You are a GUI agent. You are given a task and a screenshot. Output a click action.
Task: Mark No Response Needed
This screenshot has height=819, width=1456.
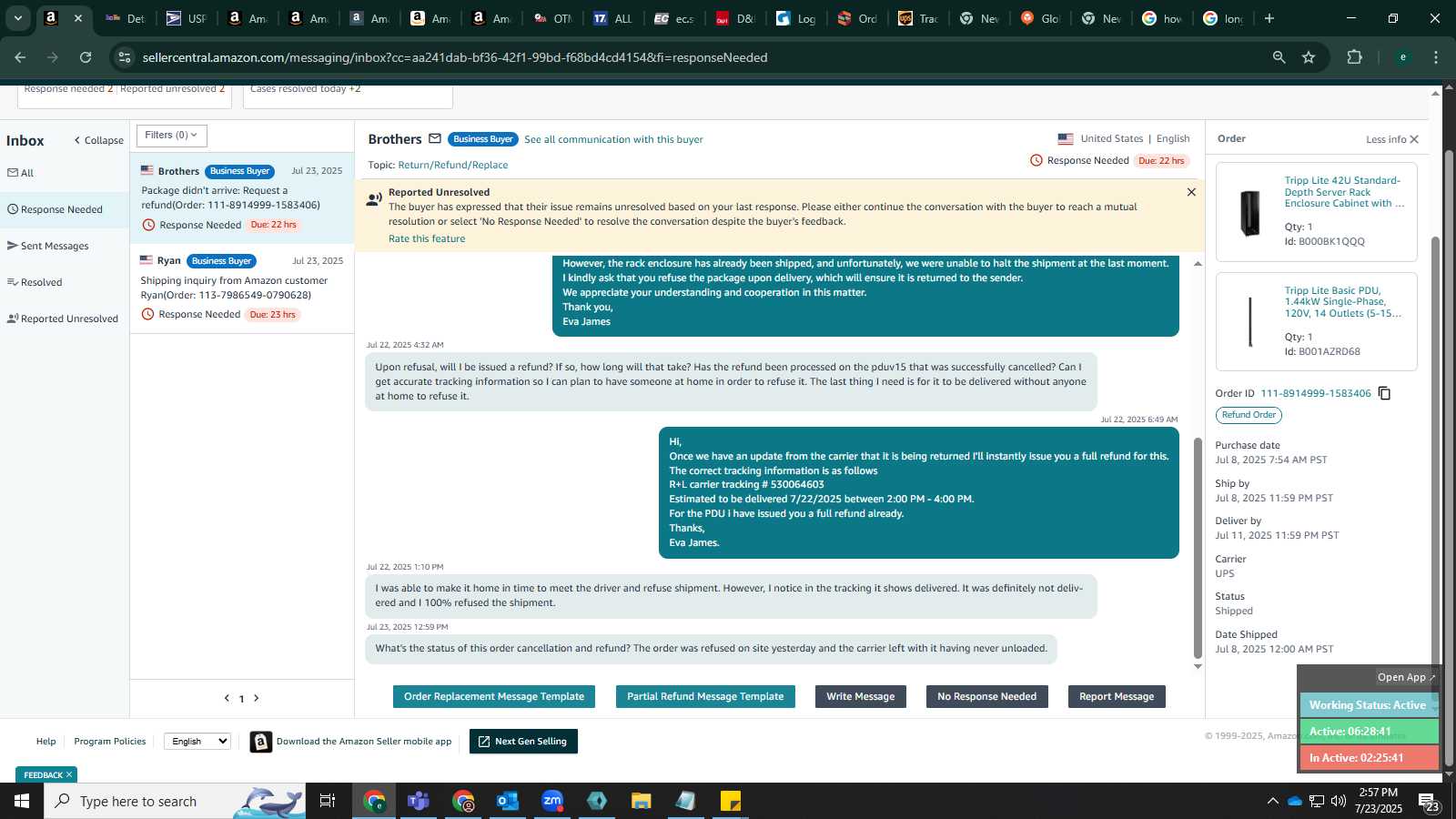[987, 697]
